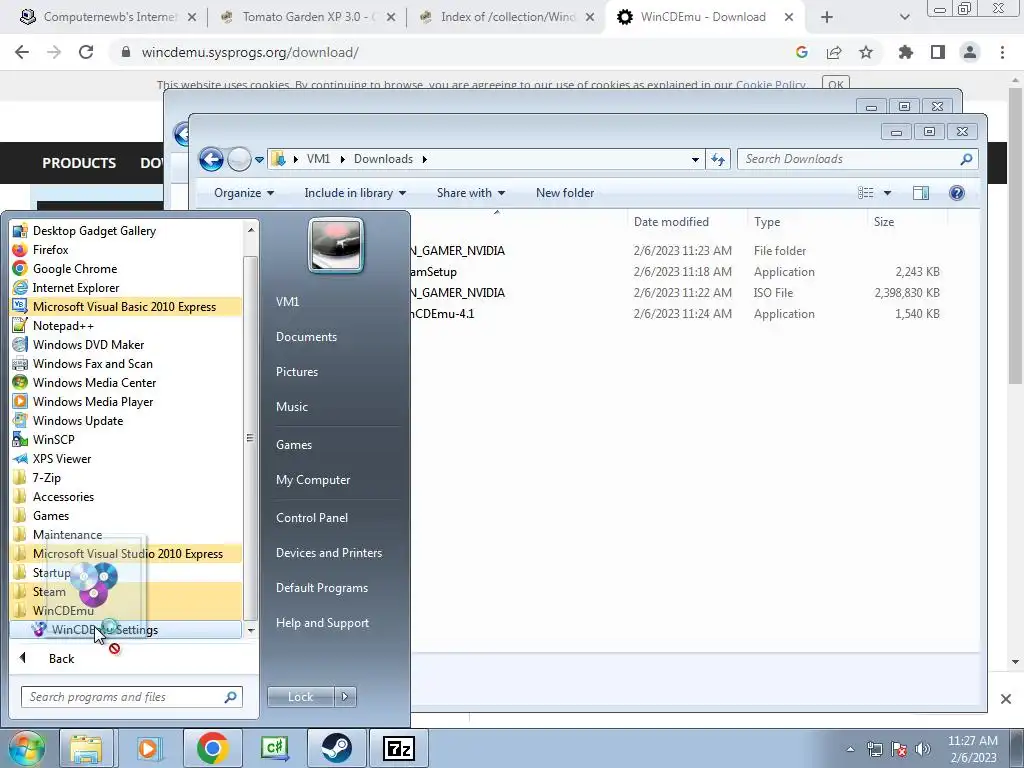Open Control Panel from Start menu

312,518
